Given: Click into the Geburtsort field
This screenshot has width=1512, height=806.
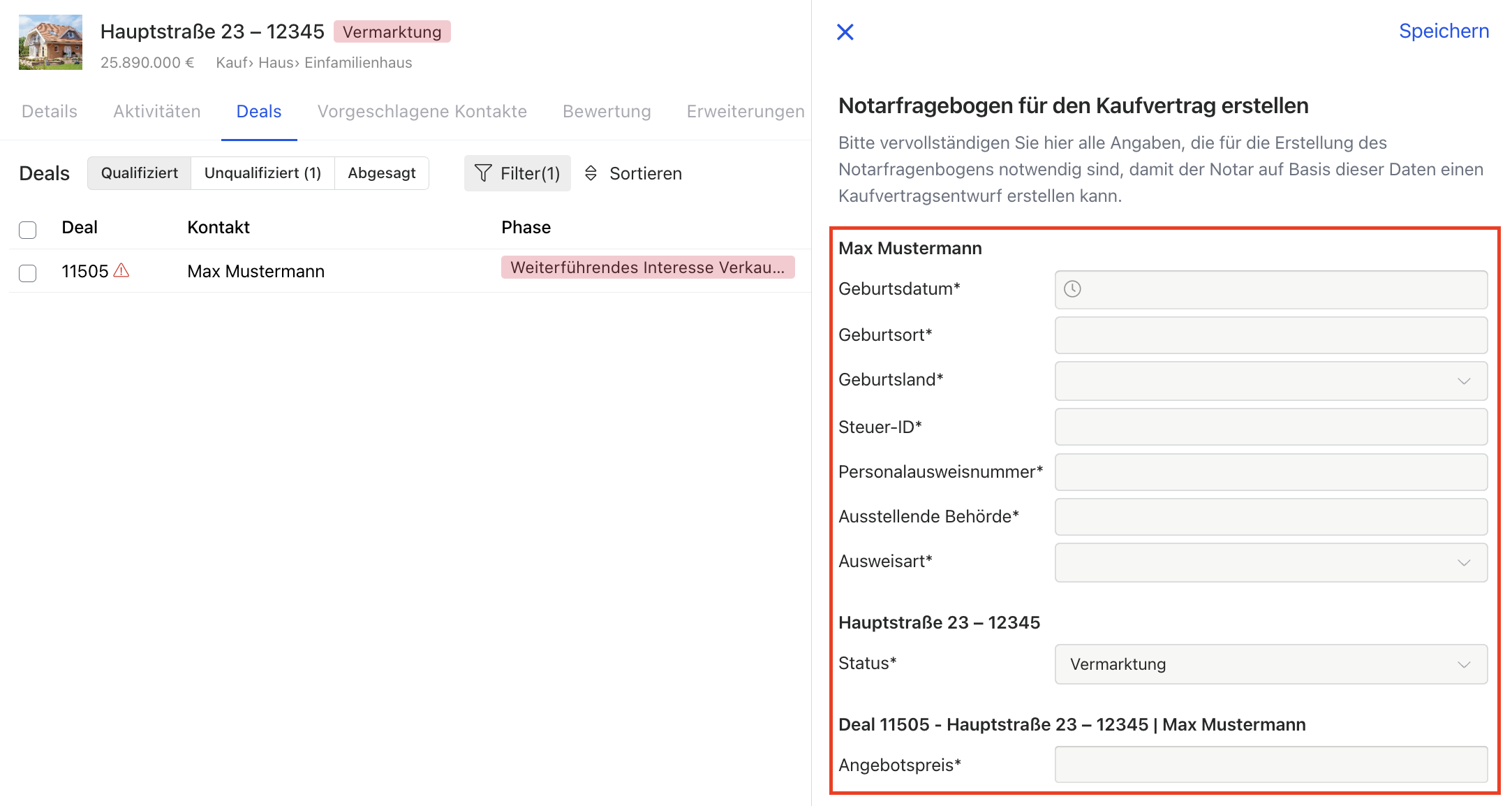Looking at the screenshot, I should [x=1270, y=335].
